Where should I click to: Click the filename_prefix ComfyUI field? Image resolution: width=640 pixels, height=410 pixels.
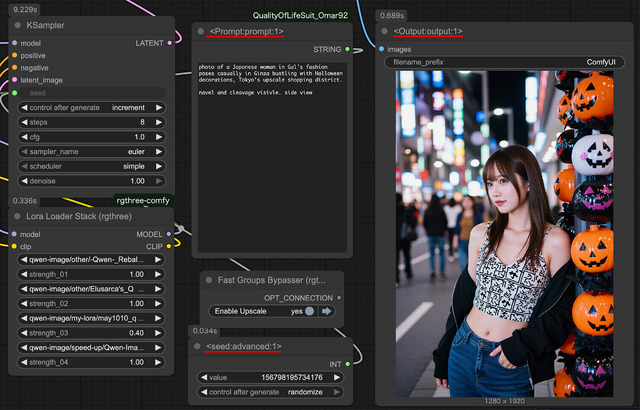coord(507,62)
